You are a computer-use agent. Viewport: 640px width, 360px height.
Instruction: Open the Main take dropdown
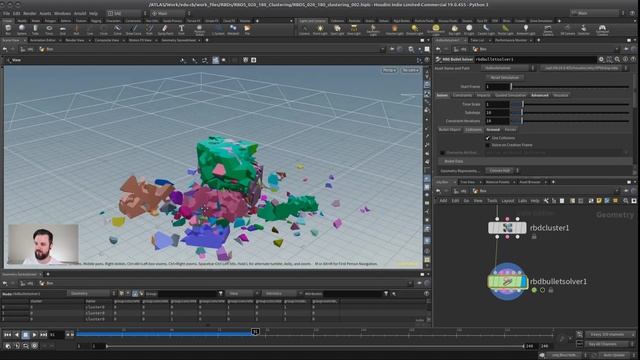click(x=596, y=13)
